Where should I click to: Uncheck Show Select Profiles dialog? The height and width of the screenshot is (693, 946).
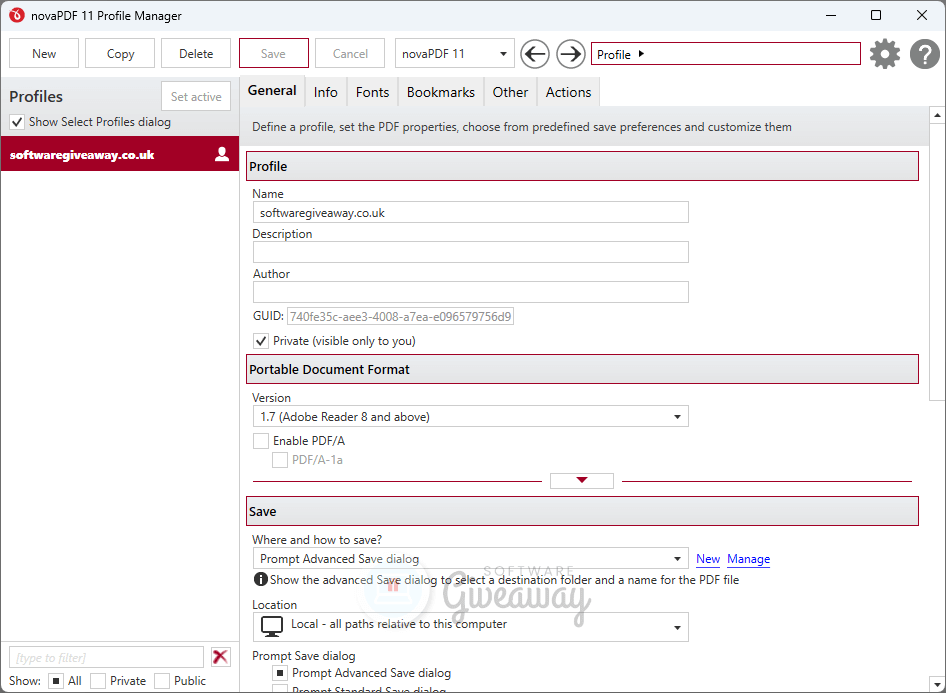point(17,122)
